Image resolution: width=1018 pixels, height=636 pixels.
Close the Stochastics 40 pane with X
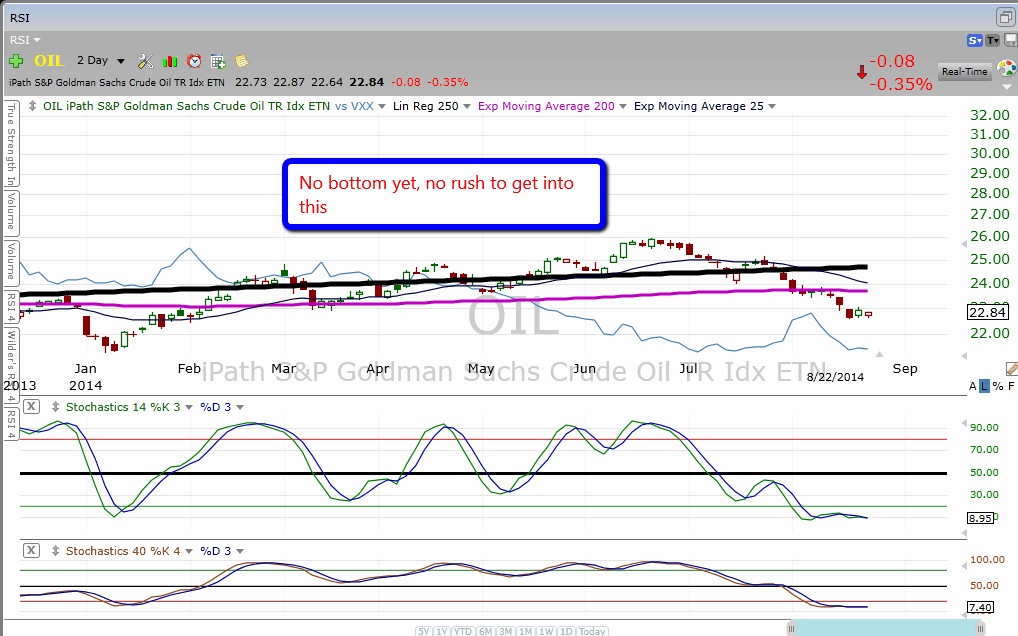point(31,550)
